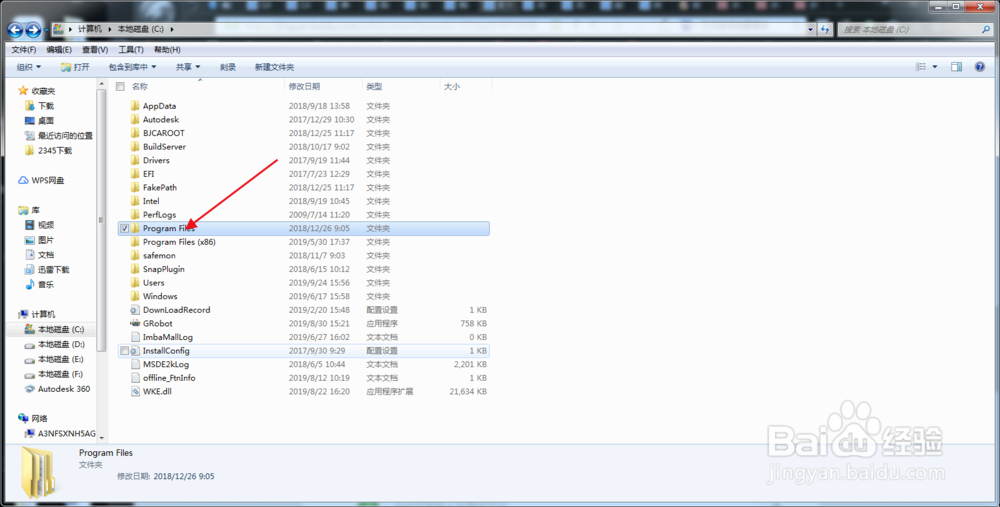Open the 编辑(E) menu
Viewport: 1000px width, 507px height.
pos(59,50)
